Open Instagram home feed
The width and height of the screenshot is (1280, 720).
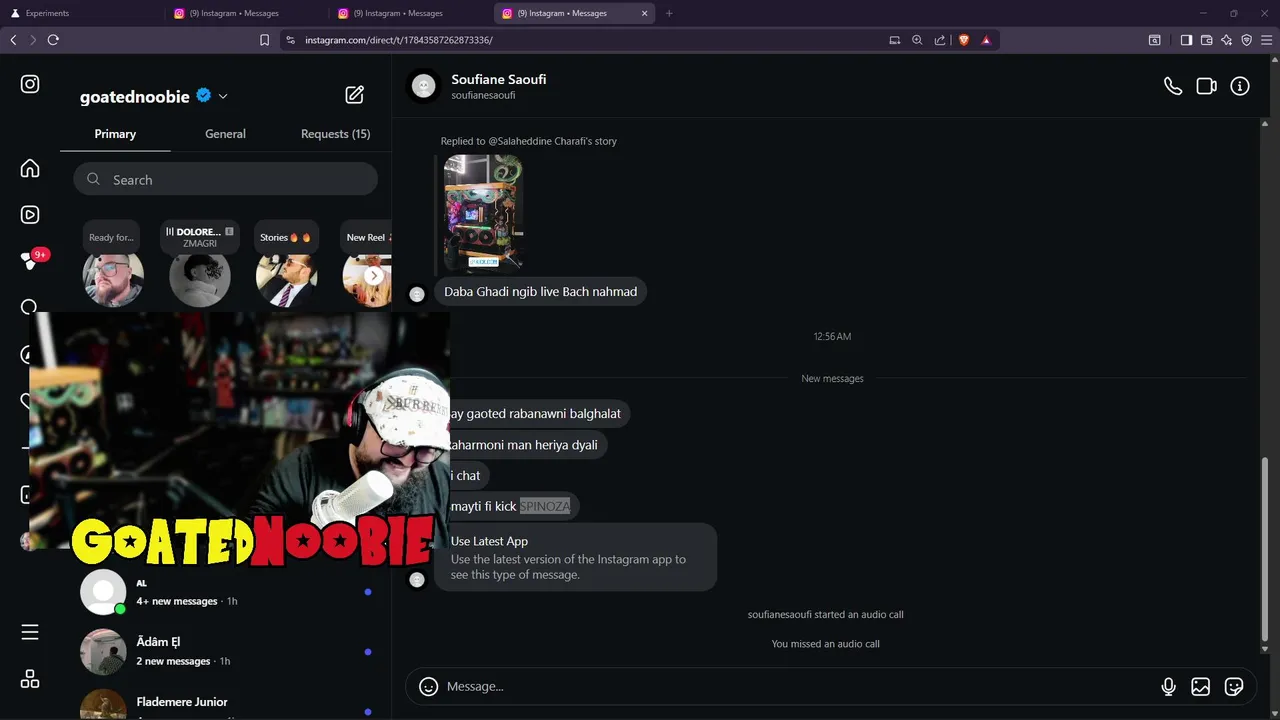click(x=30, y=168)
